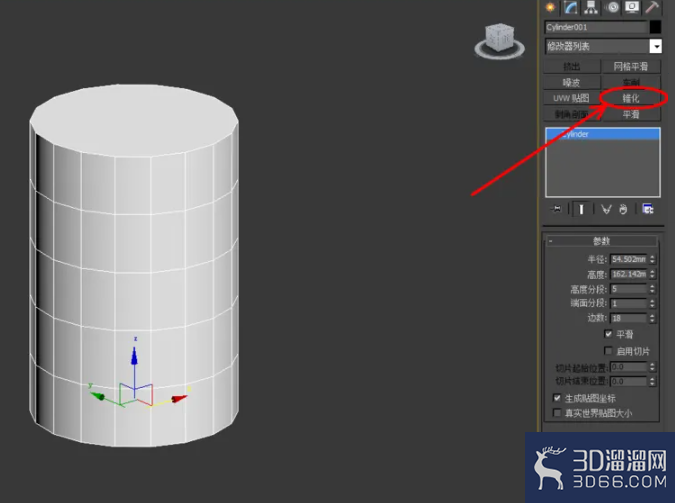
Task: Toggle the 平滑 checkbox in parameters
Action: [x=608, y=334]
